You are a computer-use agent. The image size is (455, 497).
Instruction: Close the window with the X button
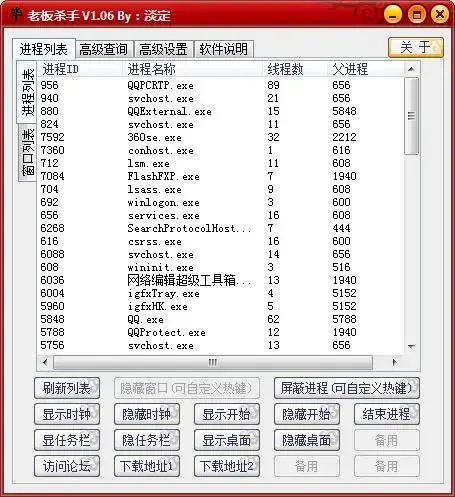tap(440, 14)
